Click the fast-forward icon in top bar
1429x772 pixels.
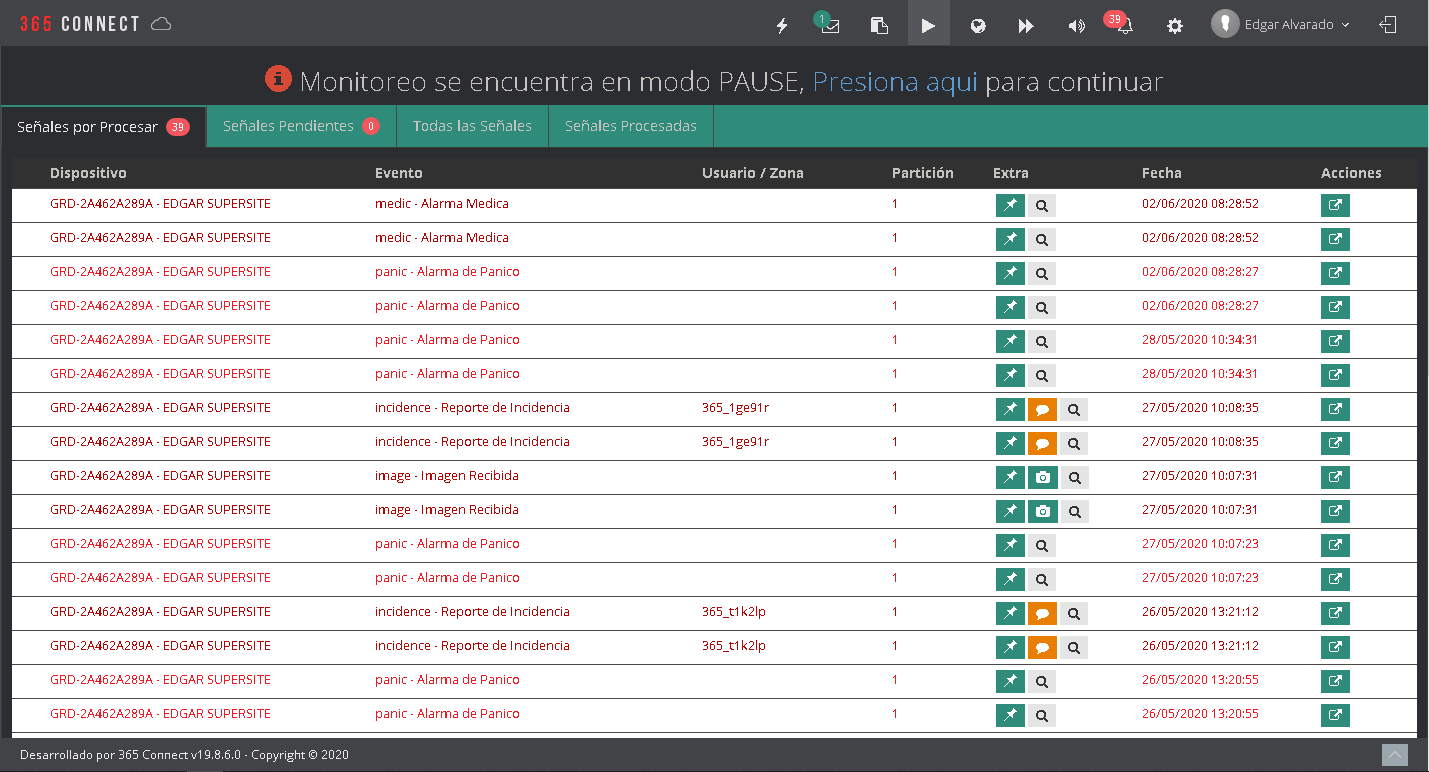pos(1026,26)
